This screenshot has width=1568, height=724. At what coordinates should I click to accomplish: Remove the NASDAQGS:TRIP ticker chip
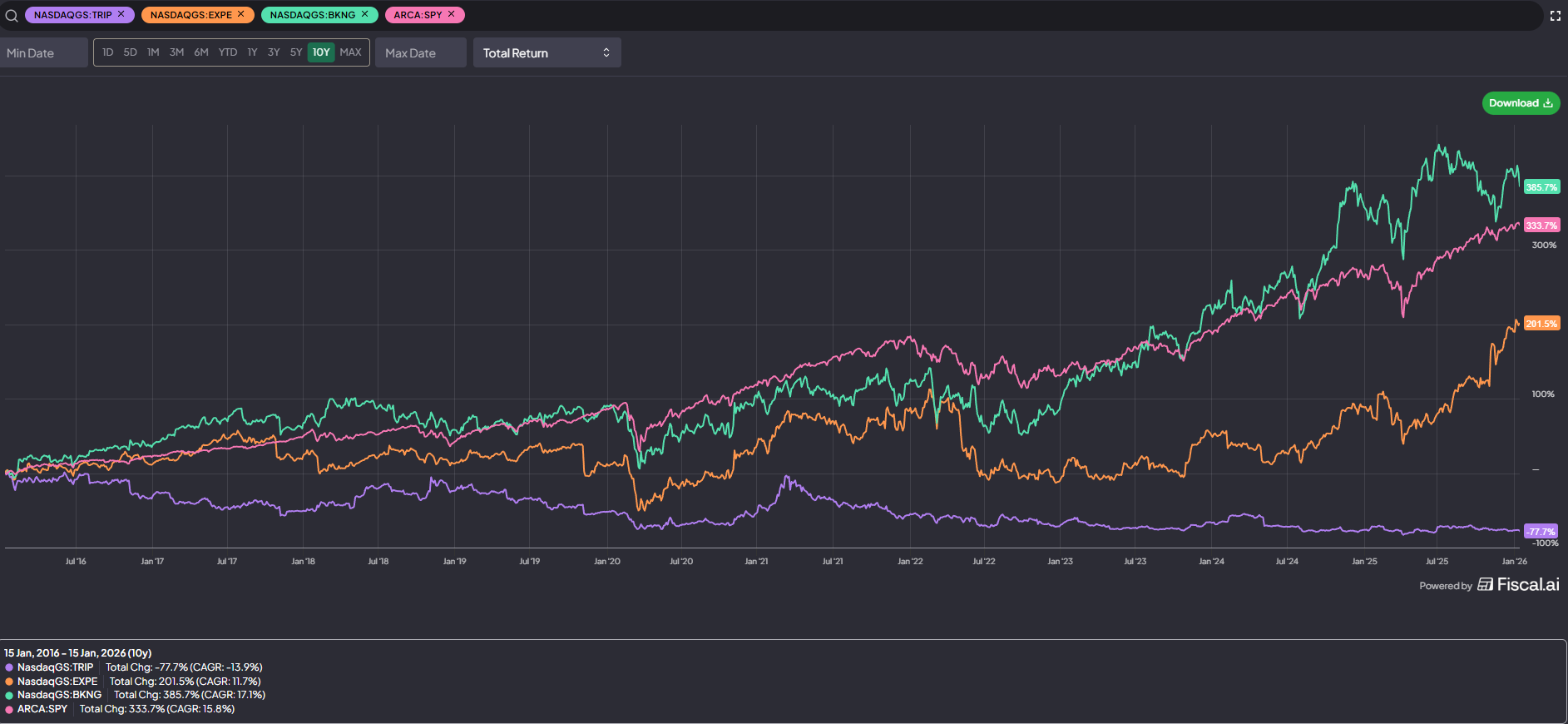121,14
